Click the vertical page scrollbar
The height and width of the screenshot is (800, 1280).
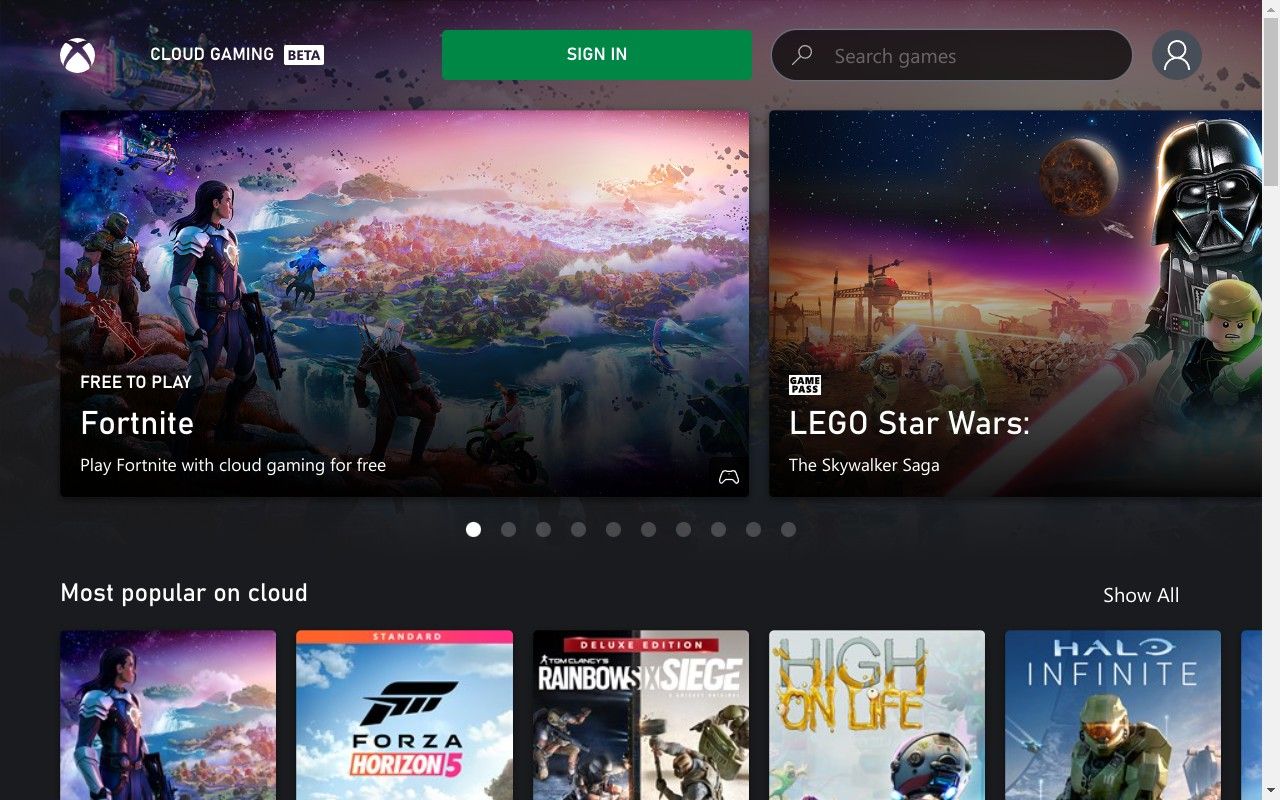tap(1271, 400)
